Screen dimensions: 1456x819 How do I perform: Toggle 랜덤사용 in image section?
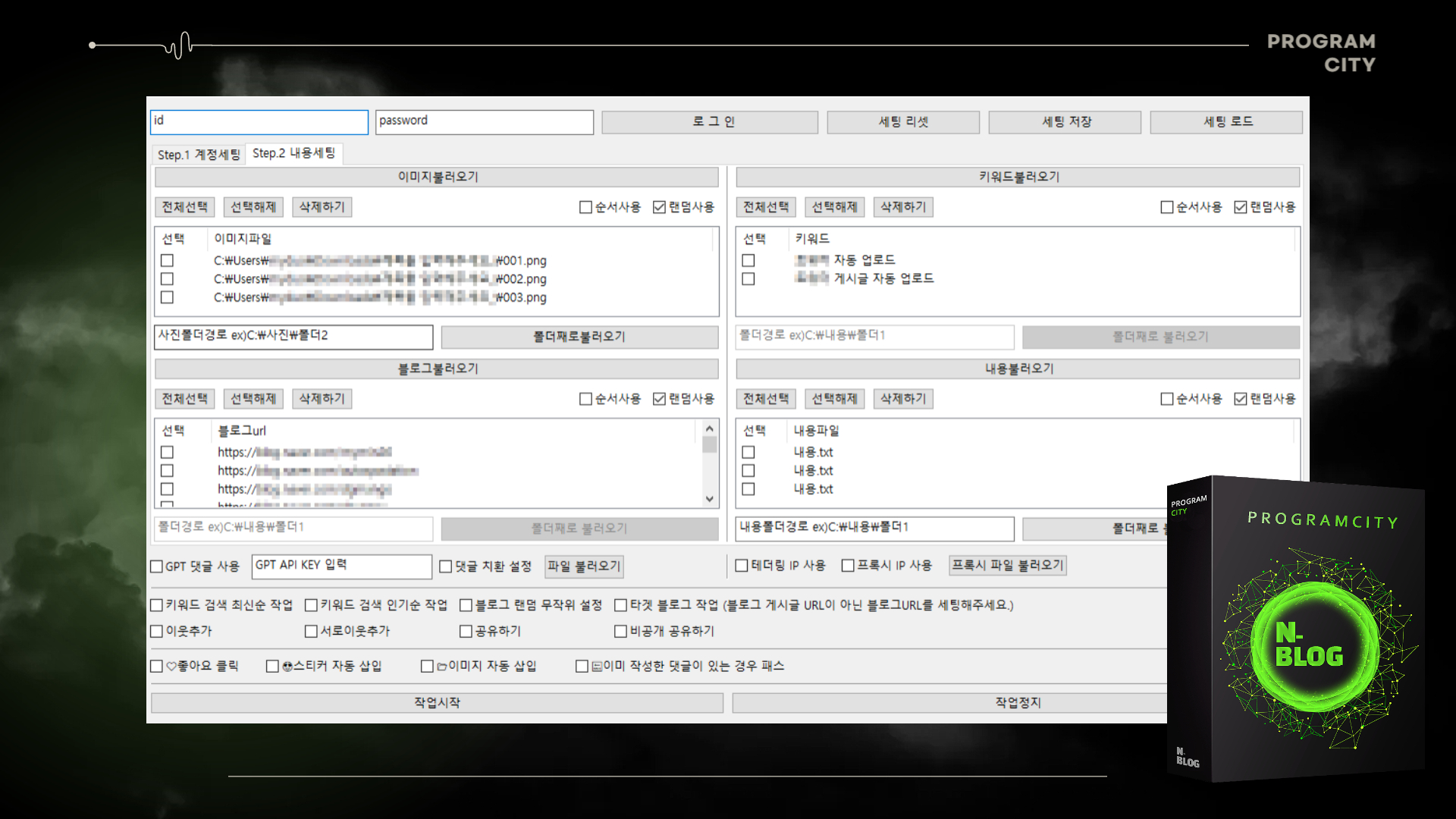pos(683,207)
